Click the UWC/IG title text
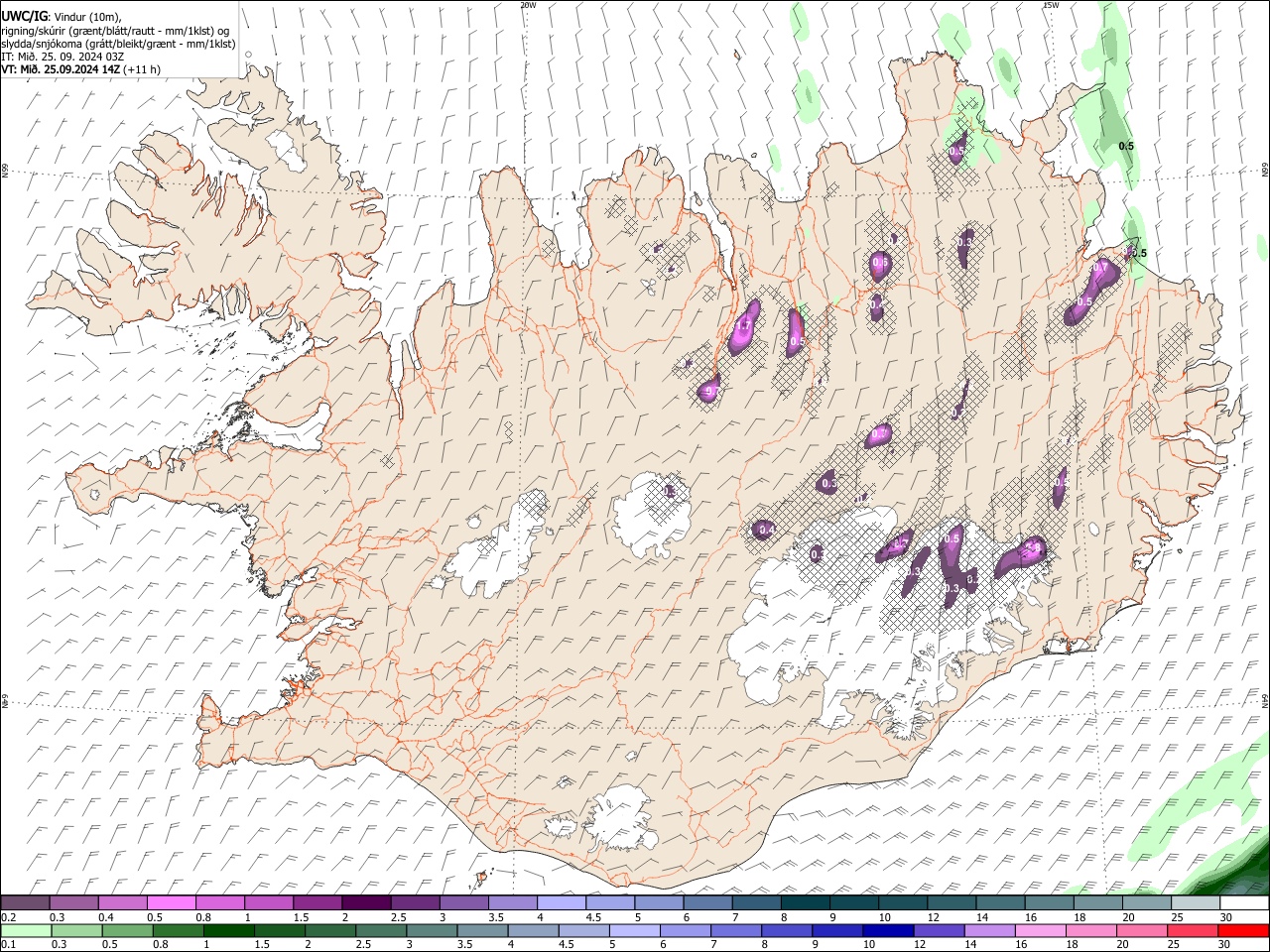 (x=24, y=16)
